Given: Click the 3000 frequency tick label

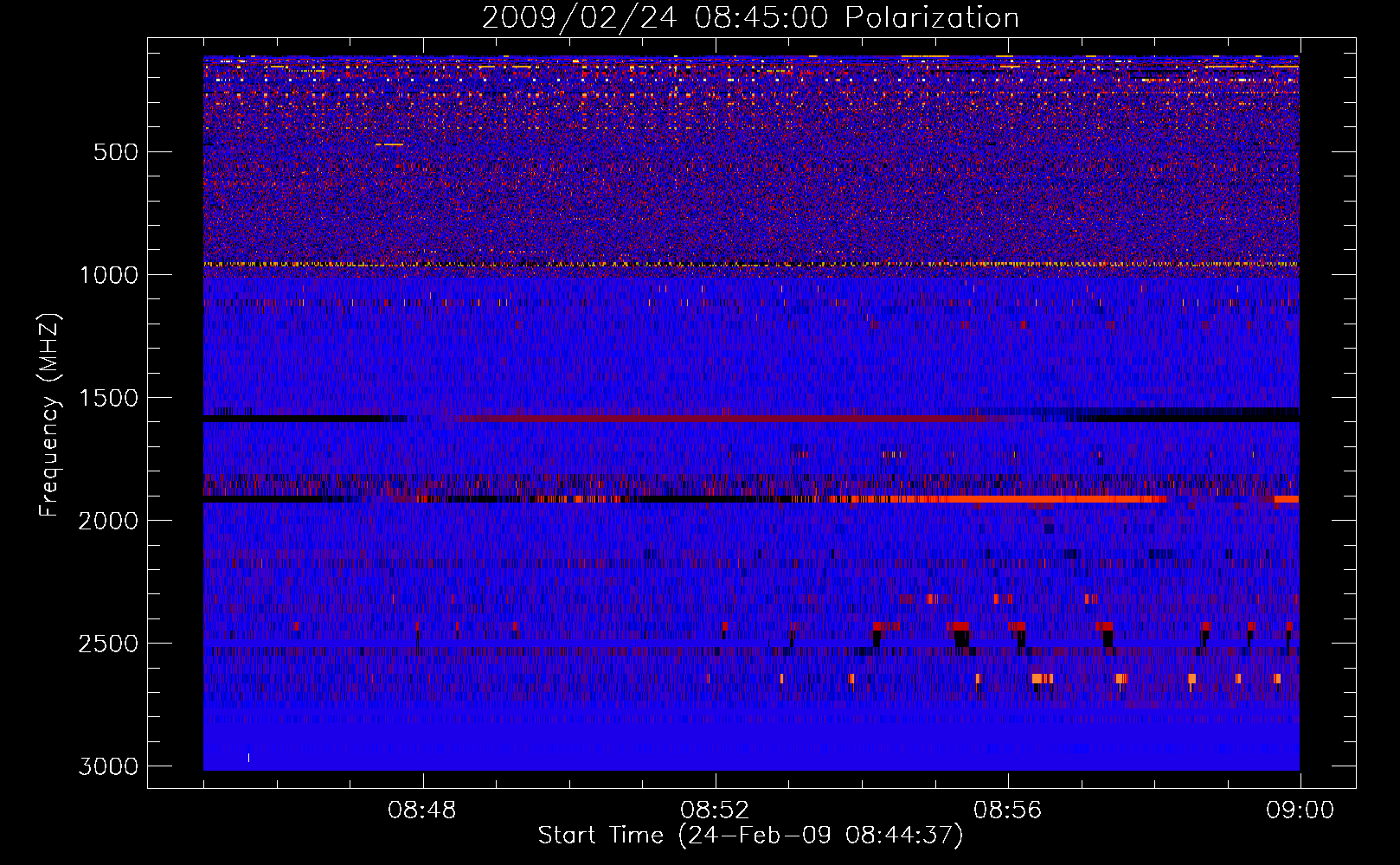Looking at the screenshot, I should pyautogui.click(x=108, y=766).
